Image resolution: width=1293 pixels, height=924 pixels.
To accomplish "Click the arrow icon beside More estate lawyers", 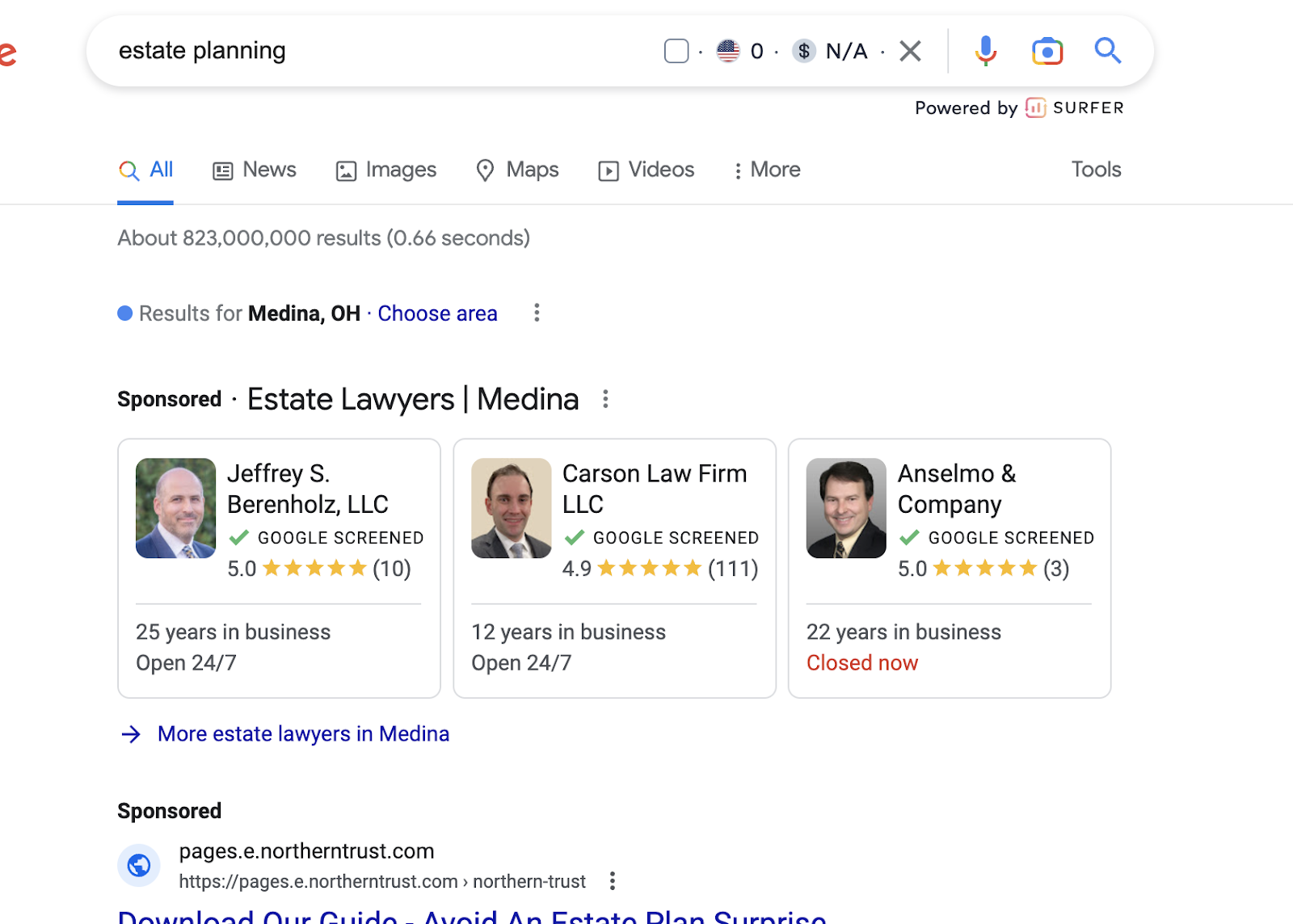I will pyautogui.click(x=131, y=733).
